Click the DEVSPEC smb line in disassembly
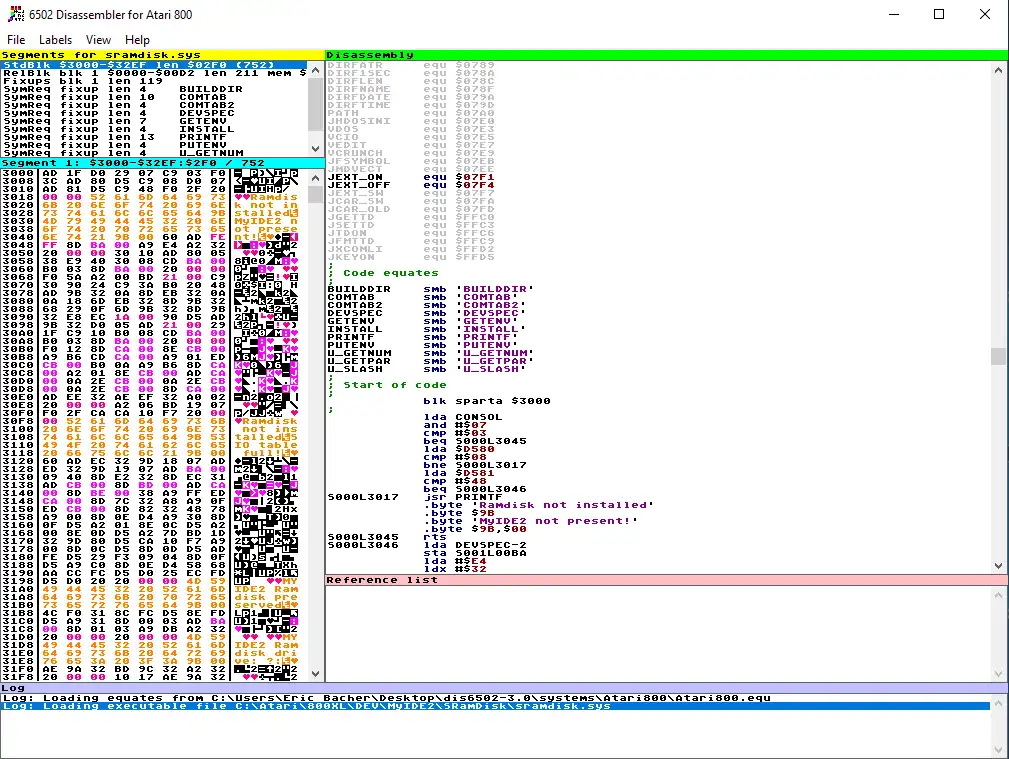The height and width of the screenshot is (759, 1009). pyautogui.click(x=426, y=313)
